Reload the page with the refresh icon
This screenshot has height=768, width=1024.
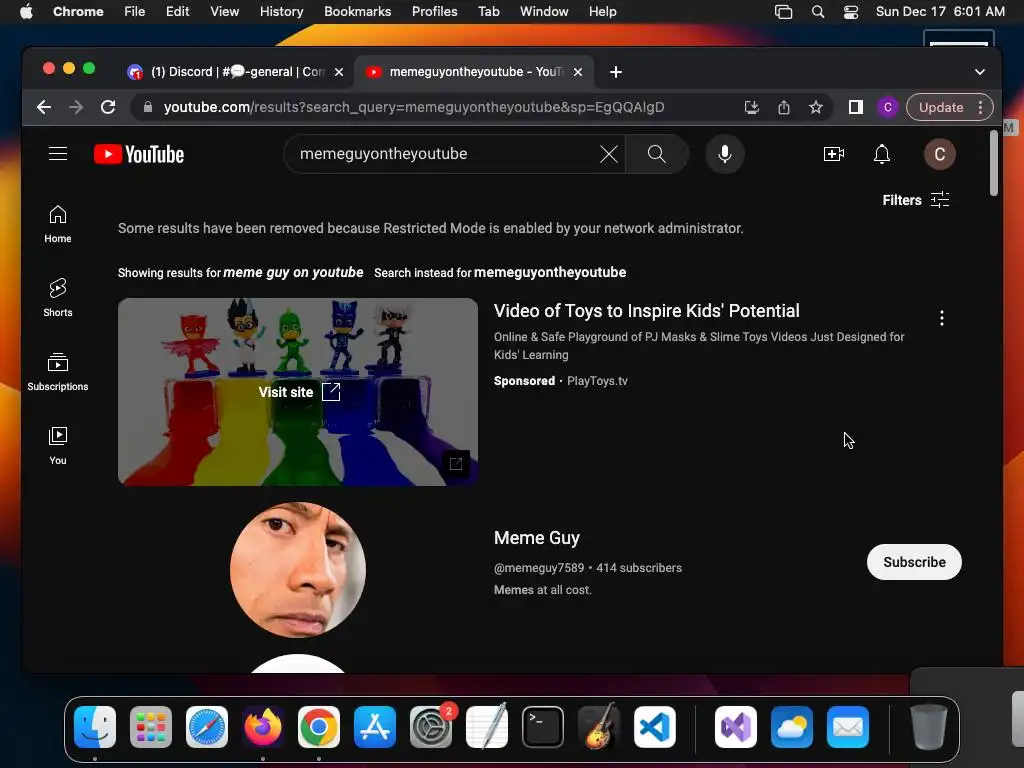pyautogui.click(x=108, y=107)
